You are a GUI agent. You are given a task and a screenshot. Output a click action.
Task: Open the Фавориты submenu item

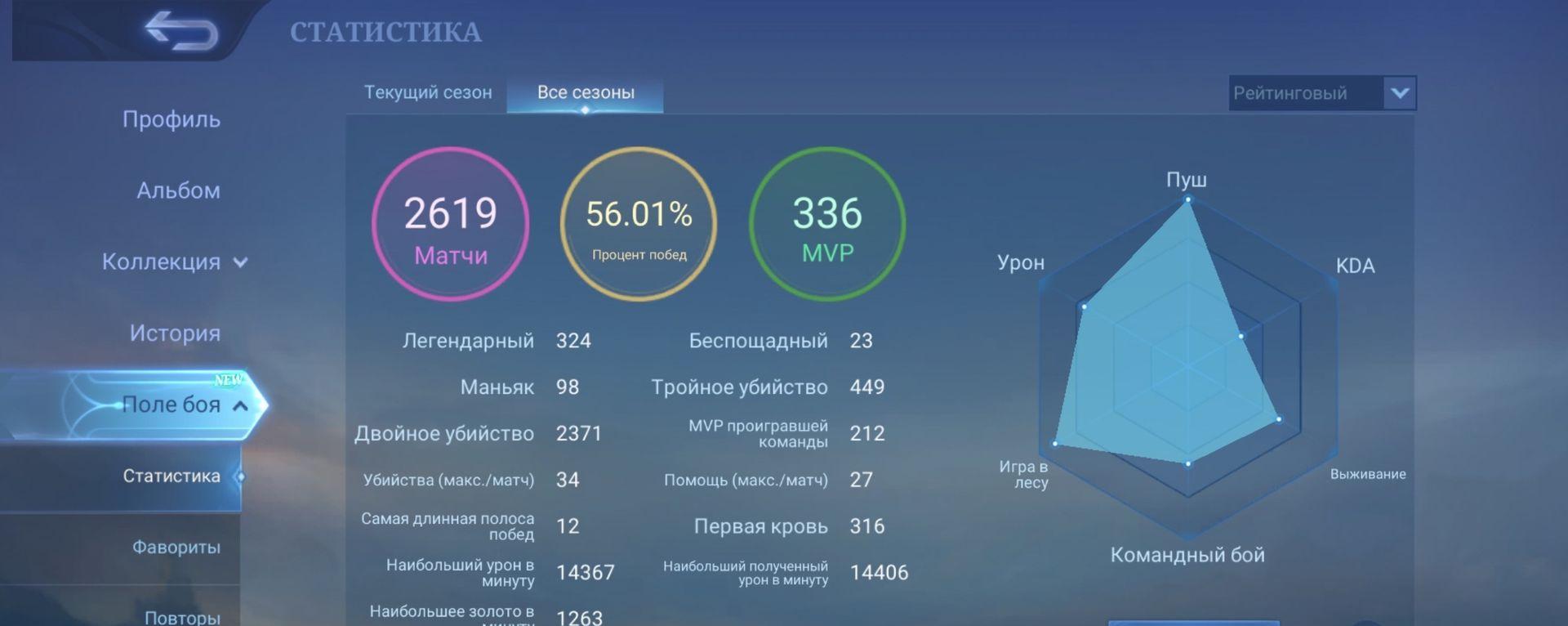pyautogui.click(x=176, y=548)
